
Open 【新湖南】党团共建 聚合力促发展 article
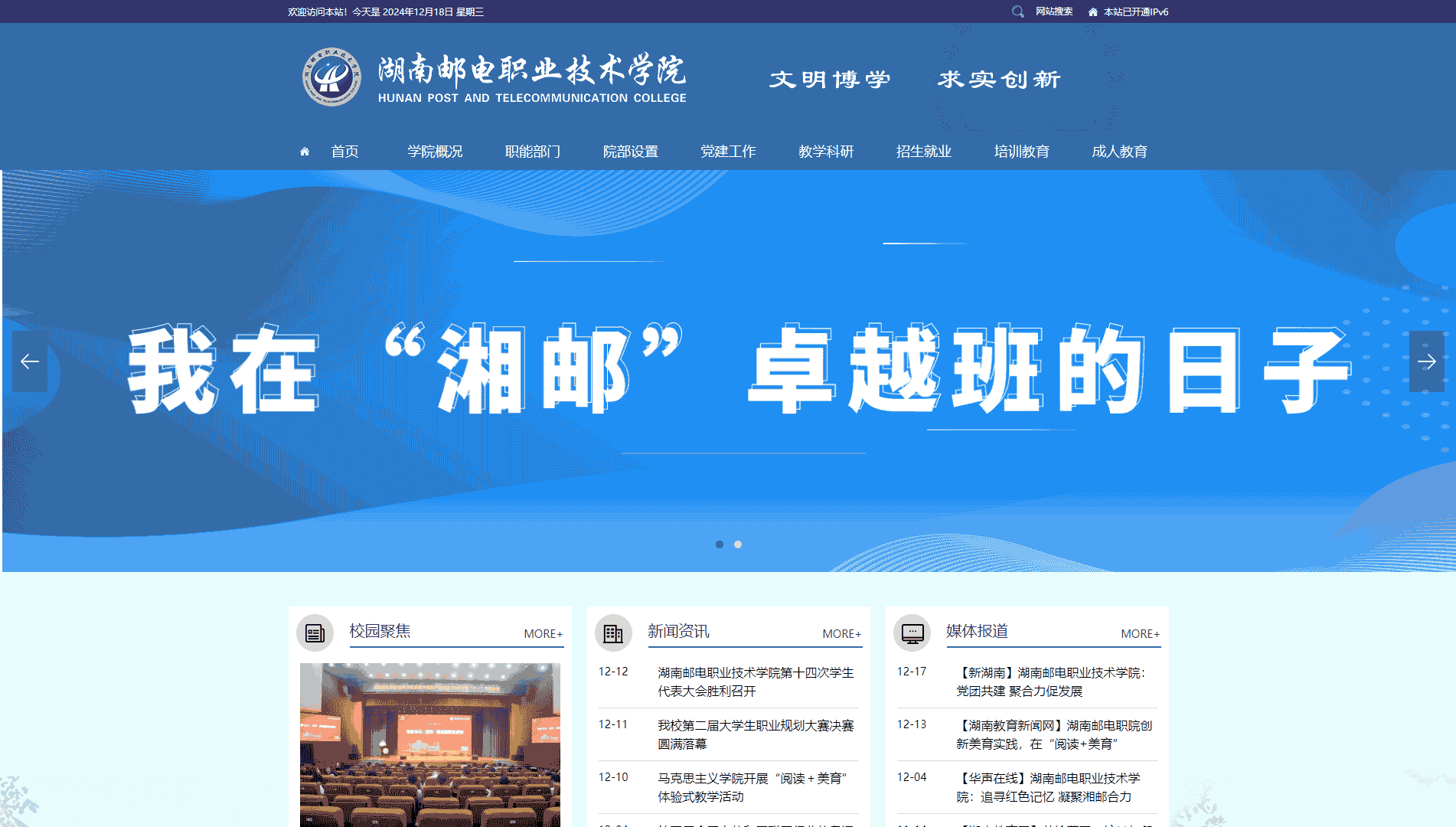click(x=1051, y=682)
